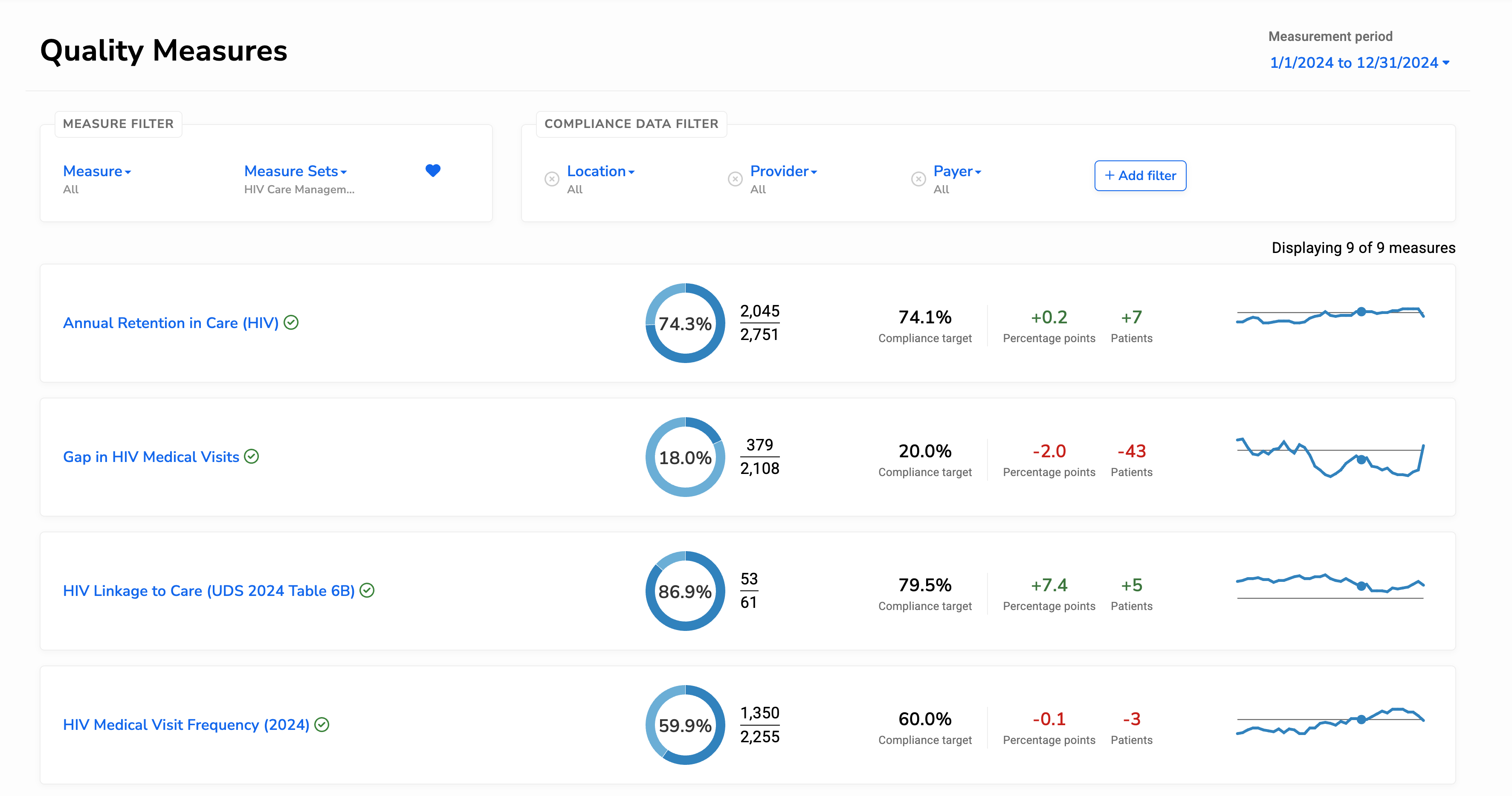This screenshot has height=796, width=1512.
Task: Click the 74.3% compliance donut chart
Action: point(685,323)
